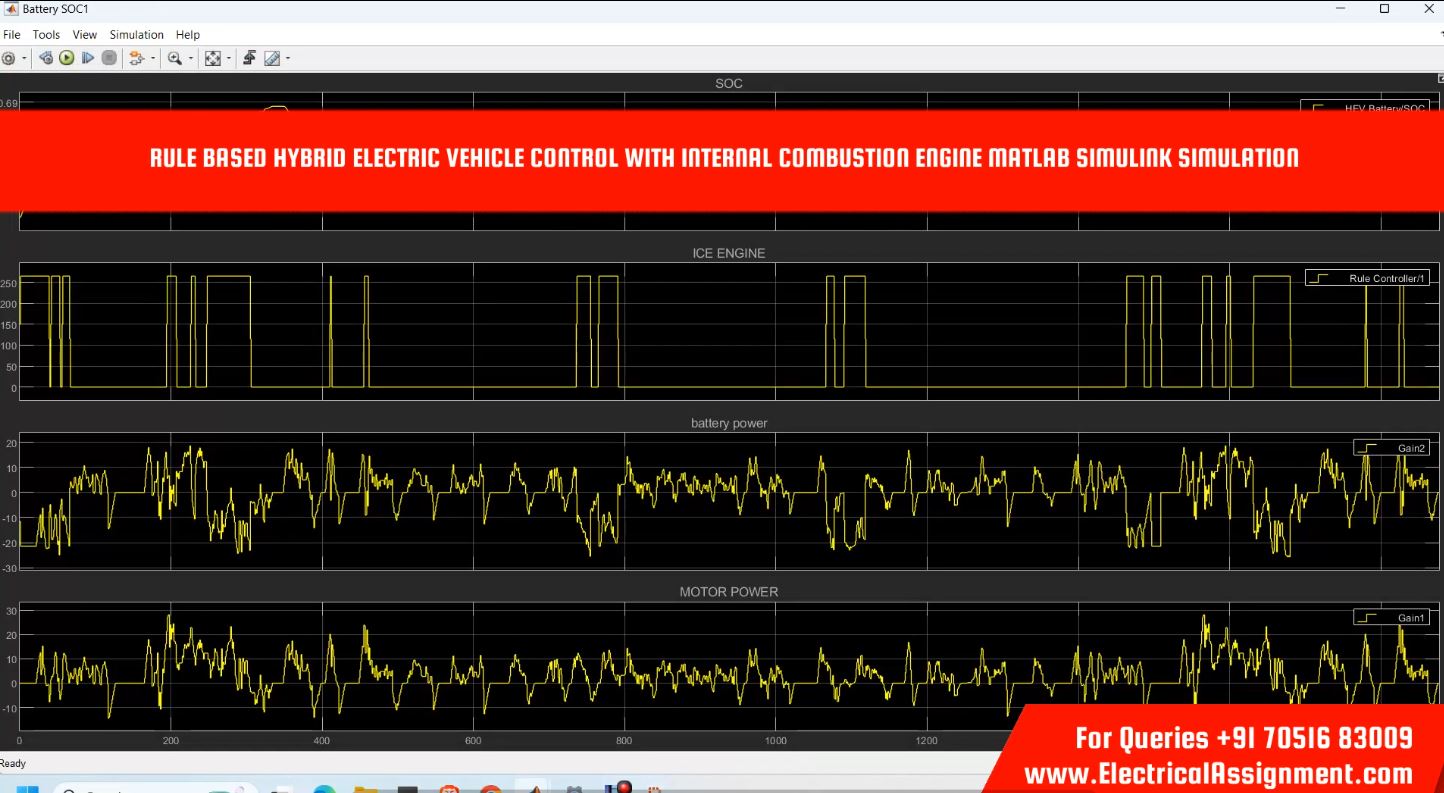Click the Step Forward icon

[88, 58]
